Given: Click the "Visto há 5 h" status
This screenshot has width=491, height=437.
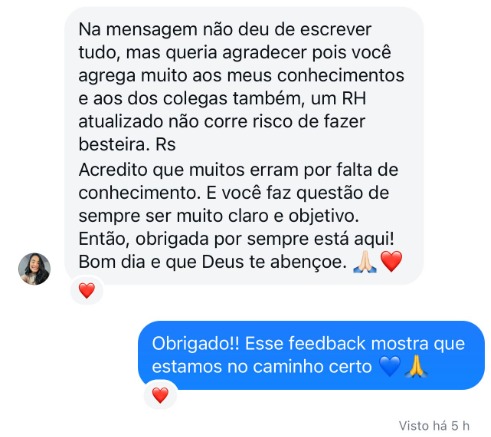Looking at the screenshot, I should coord(434,426).
